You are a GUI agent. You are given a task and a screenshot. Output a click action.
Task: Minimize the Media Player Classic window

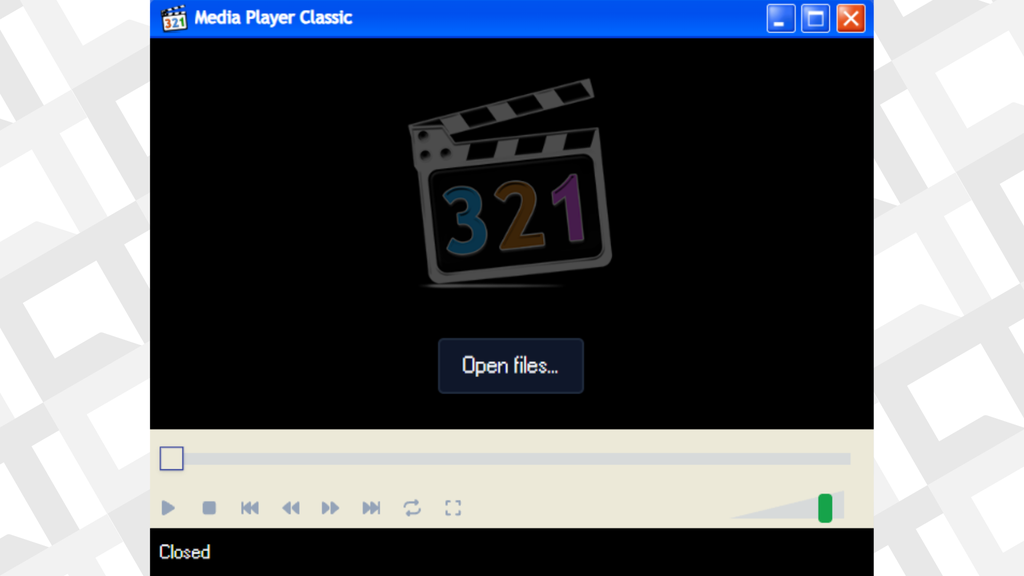(780, 18)
